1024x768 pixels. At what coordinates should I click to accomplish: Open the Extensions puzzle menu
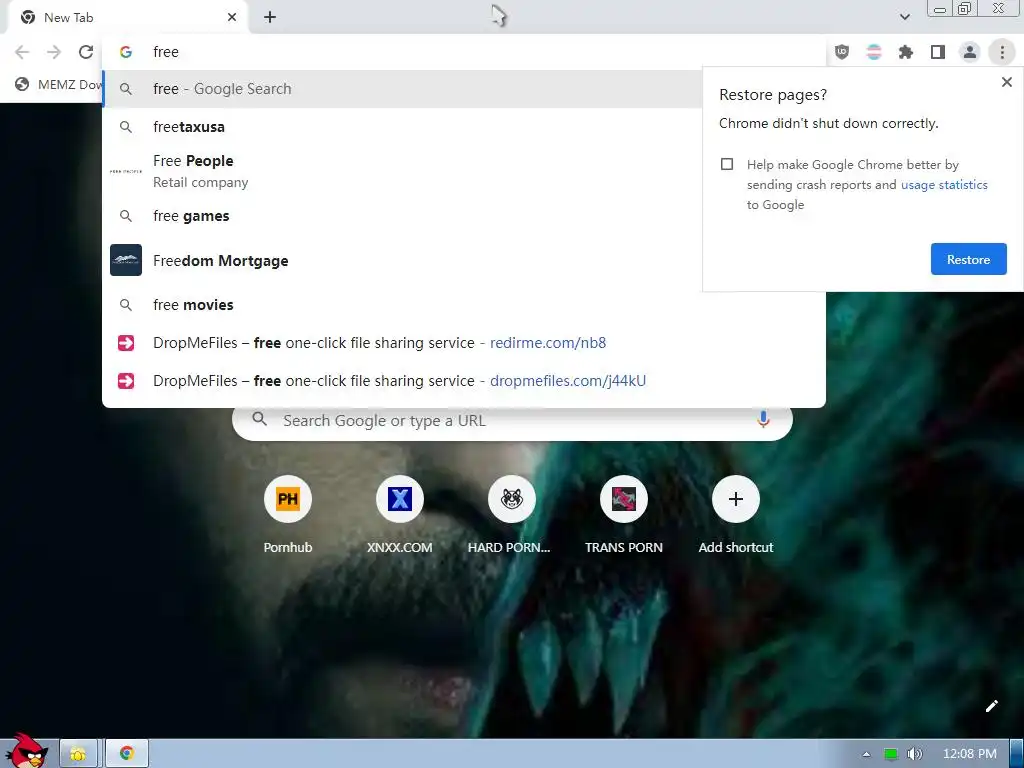tap(906, 52)
